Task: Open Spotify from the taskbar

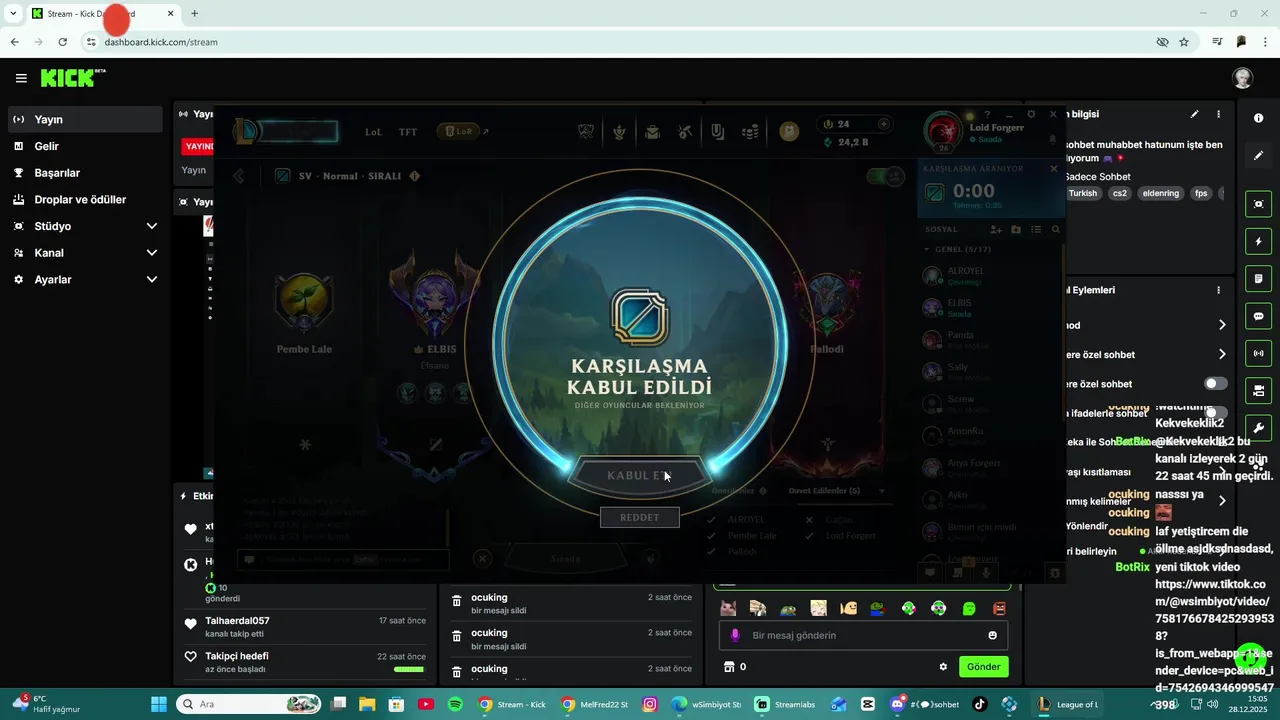Action: 455,704
